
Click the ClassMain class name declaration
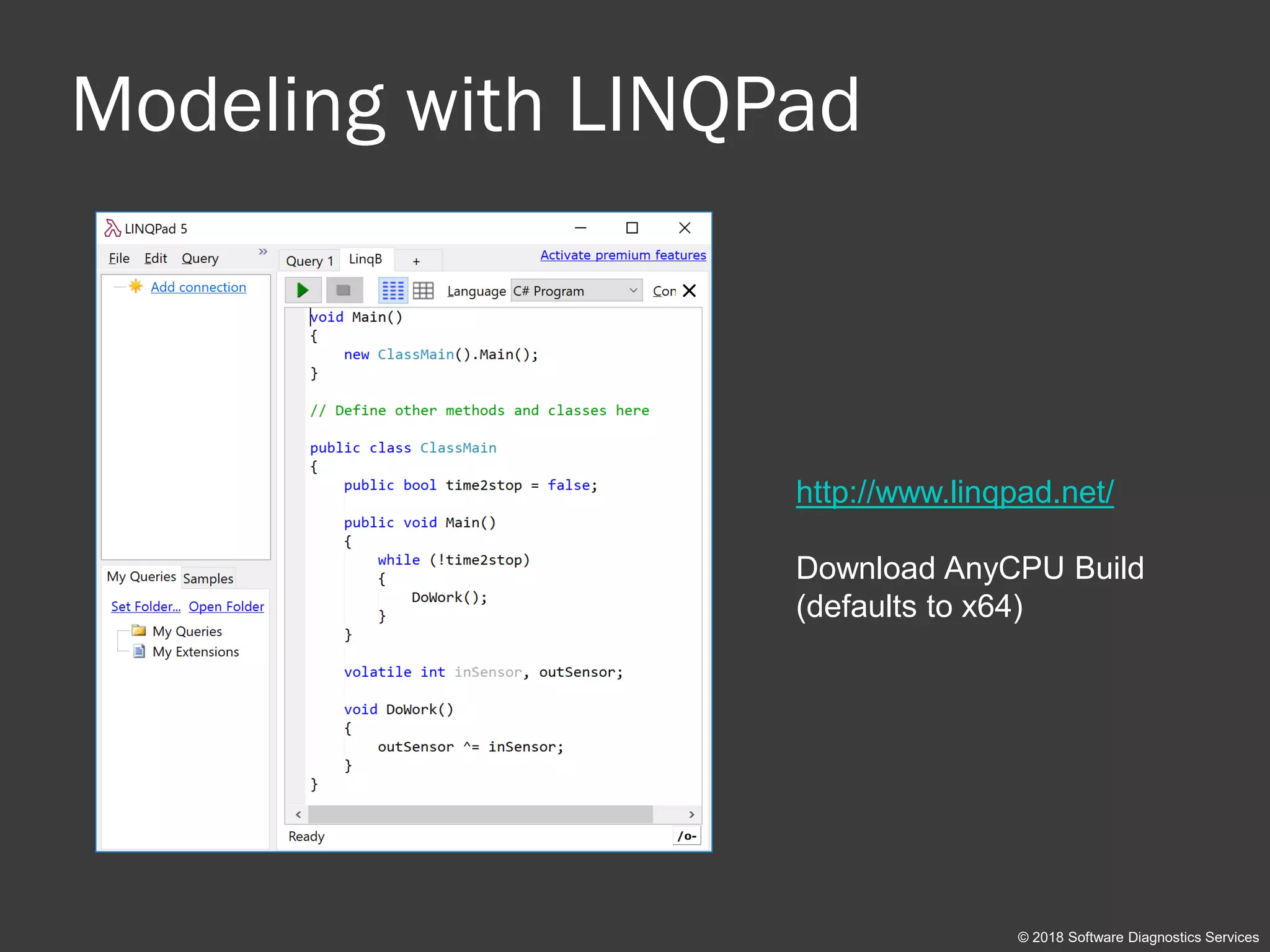coord(458,448)
